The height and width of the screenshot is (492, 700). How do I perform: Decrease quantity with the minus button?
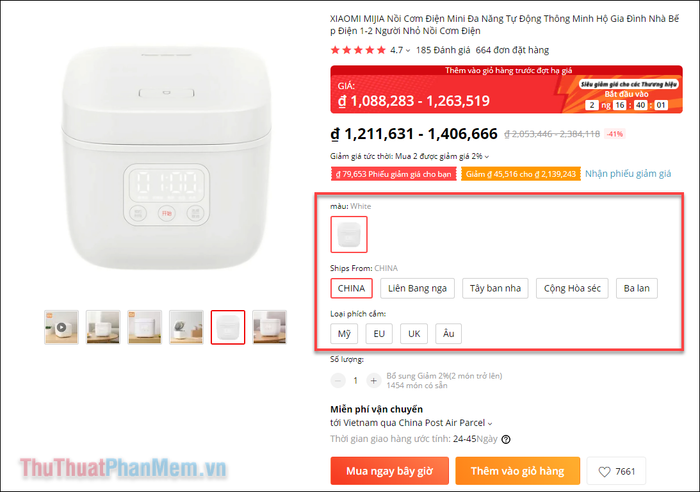[x=338, y=381]
